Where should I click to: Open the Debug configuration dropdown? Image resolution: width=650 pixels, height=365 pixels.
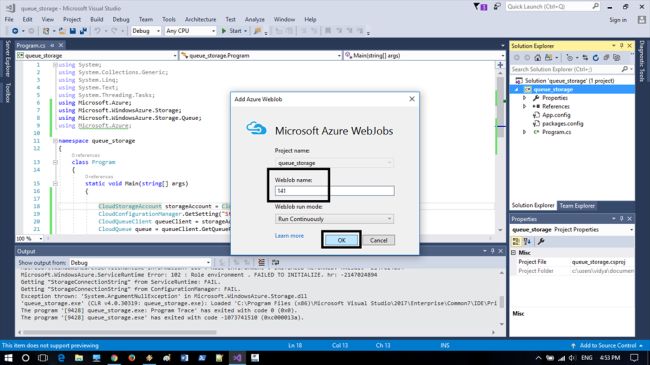[x=146, y=31]
